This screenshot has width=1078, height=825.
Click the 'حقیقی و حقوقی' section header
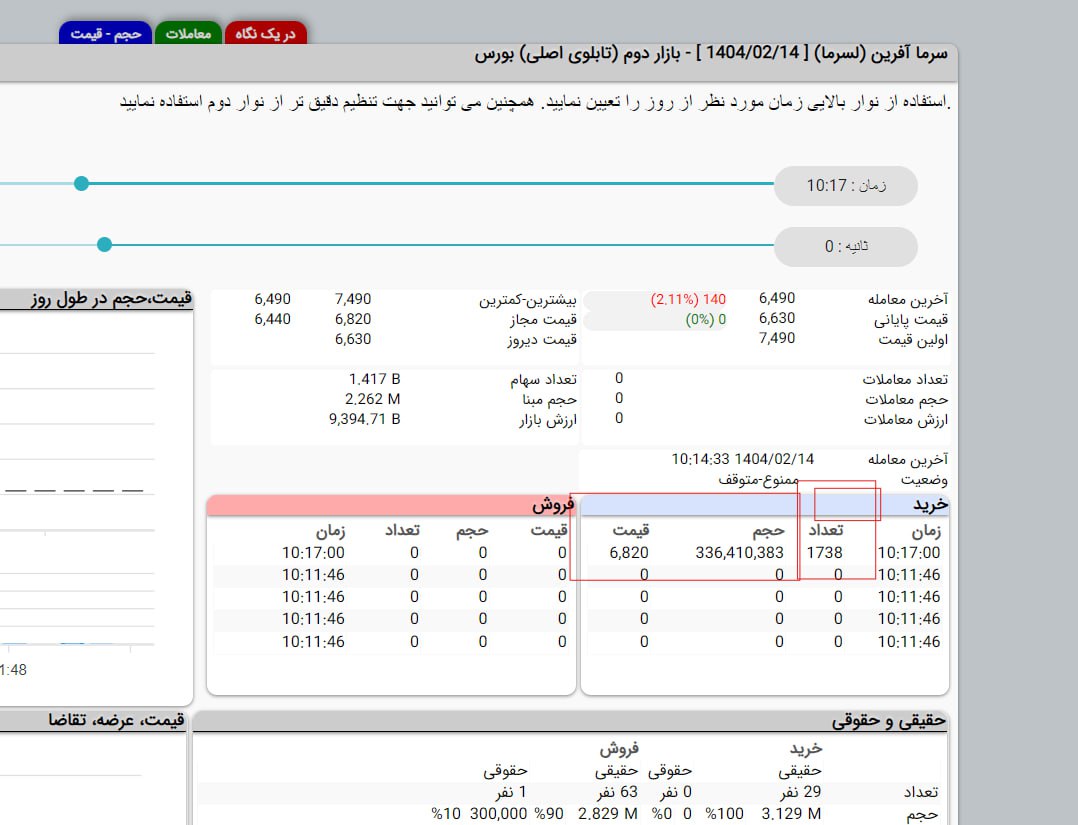coord(888,720)
